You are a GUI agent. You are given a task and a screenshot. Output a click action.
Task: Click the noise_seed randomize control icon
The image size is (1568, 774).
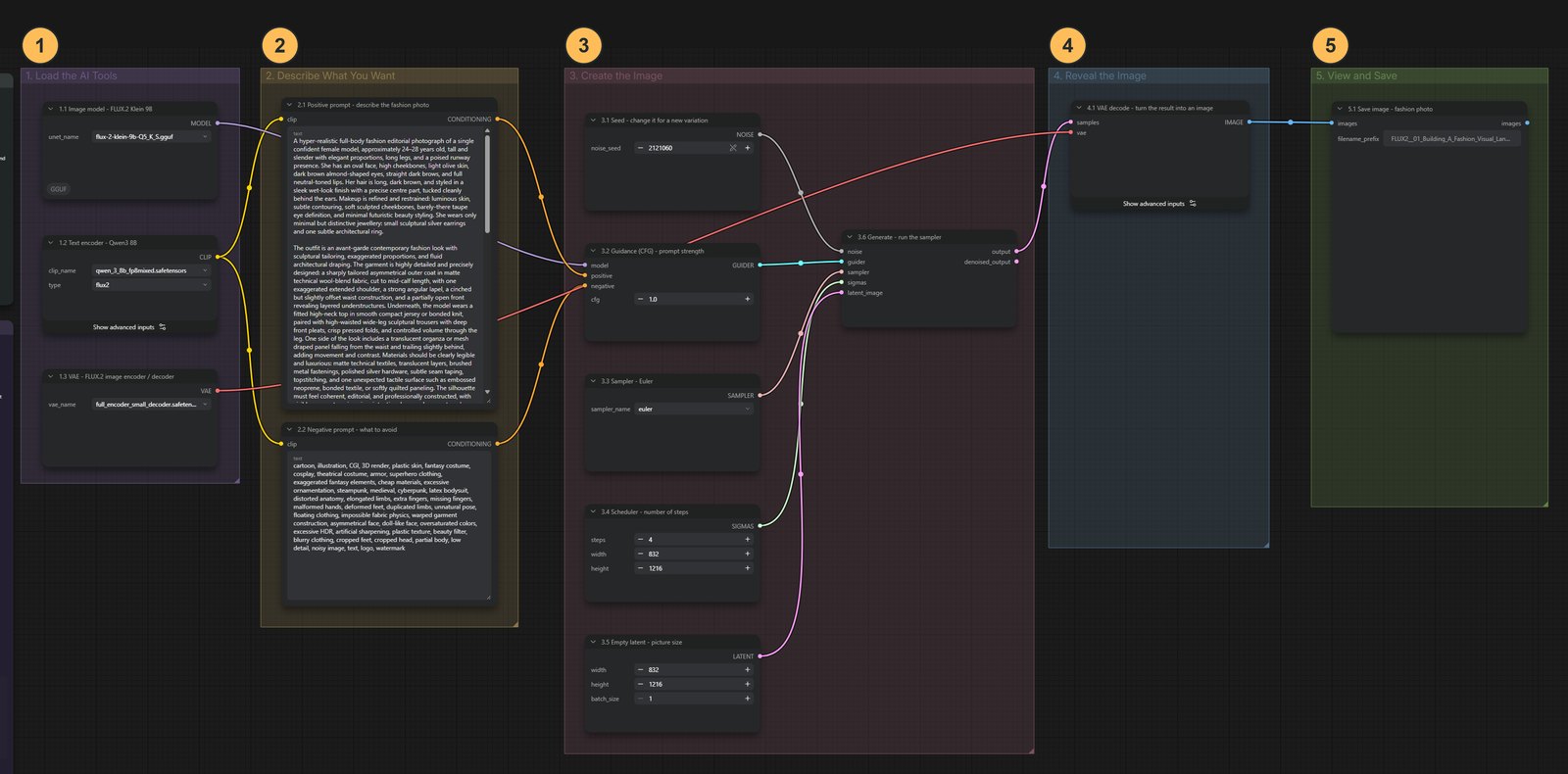click(733, 148)
